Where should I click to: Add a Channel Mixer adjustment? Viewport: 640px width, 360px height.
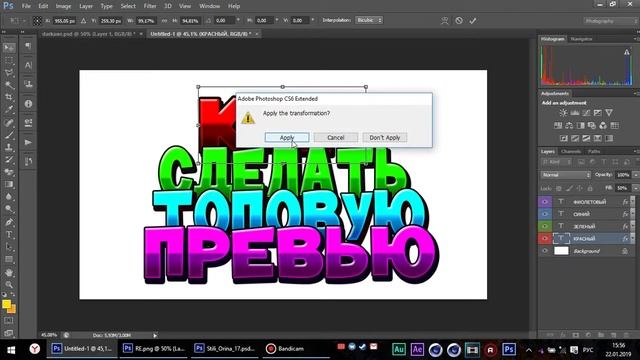603,126
